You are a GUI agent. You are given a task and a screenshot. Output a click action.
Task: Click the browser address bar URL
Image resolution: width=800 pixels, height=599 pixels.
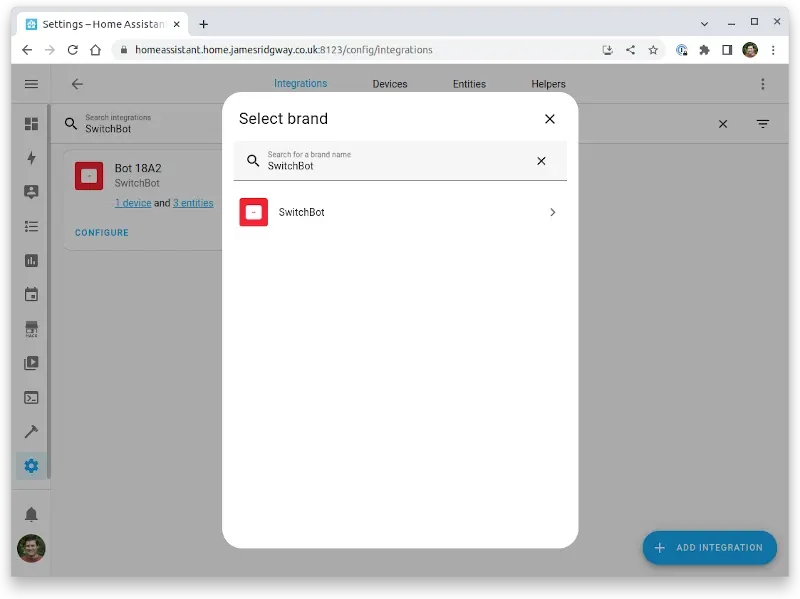[284, 50]
